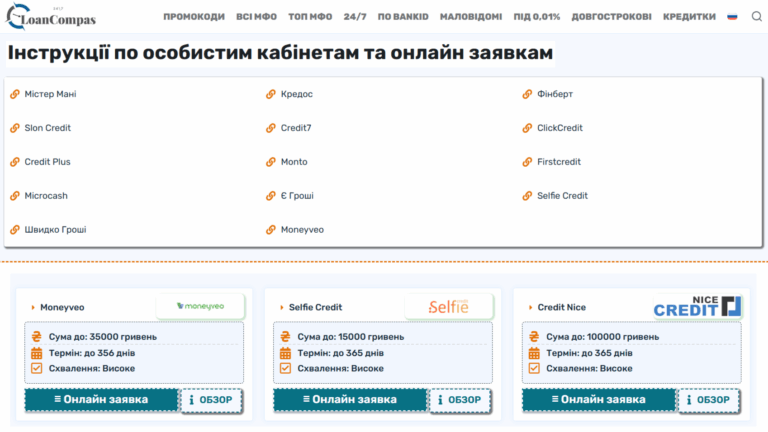Click calendar icon in Selfie Credit term row
The height and width of the screenshot is (432, 768).
tap(285, 353)
